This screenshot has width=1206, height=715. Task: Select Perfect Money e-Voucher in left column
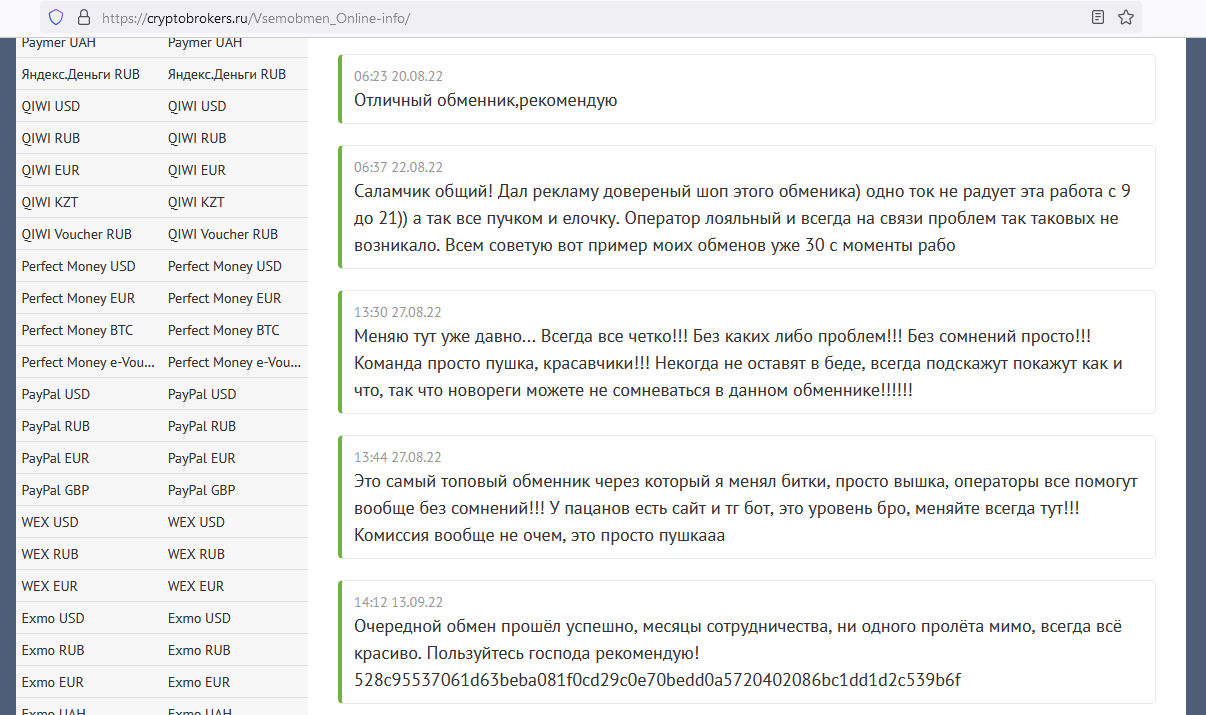point(84,362)
